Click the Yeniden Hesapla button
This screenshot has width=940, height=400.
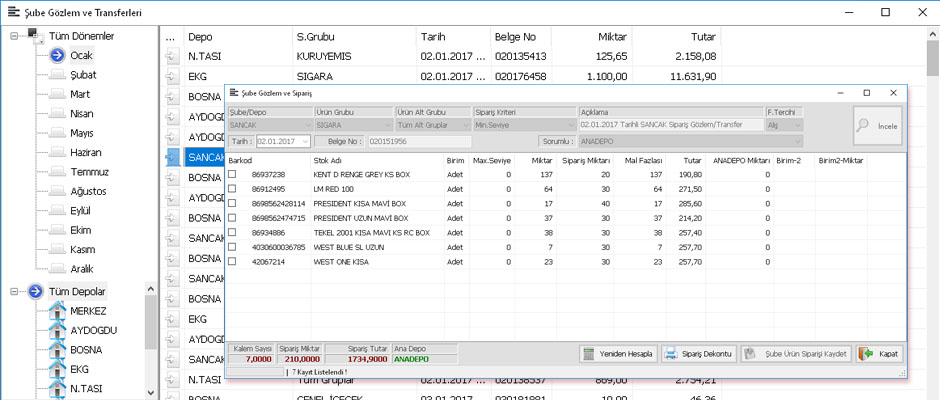coord(619,354)
